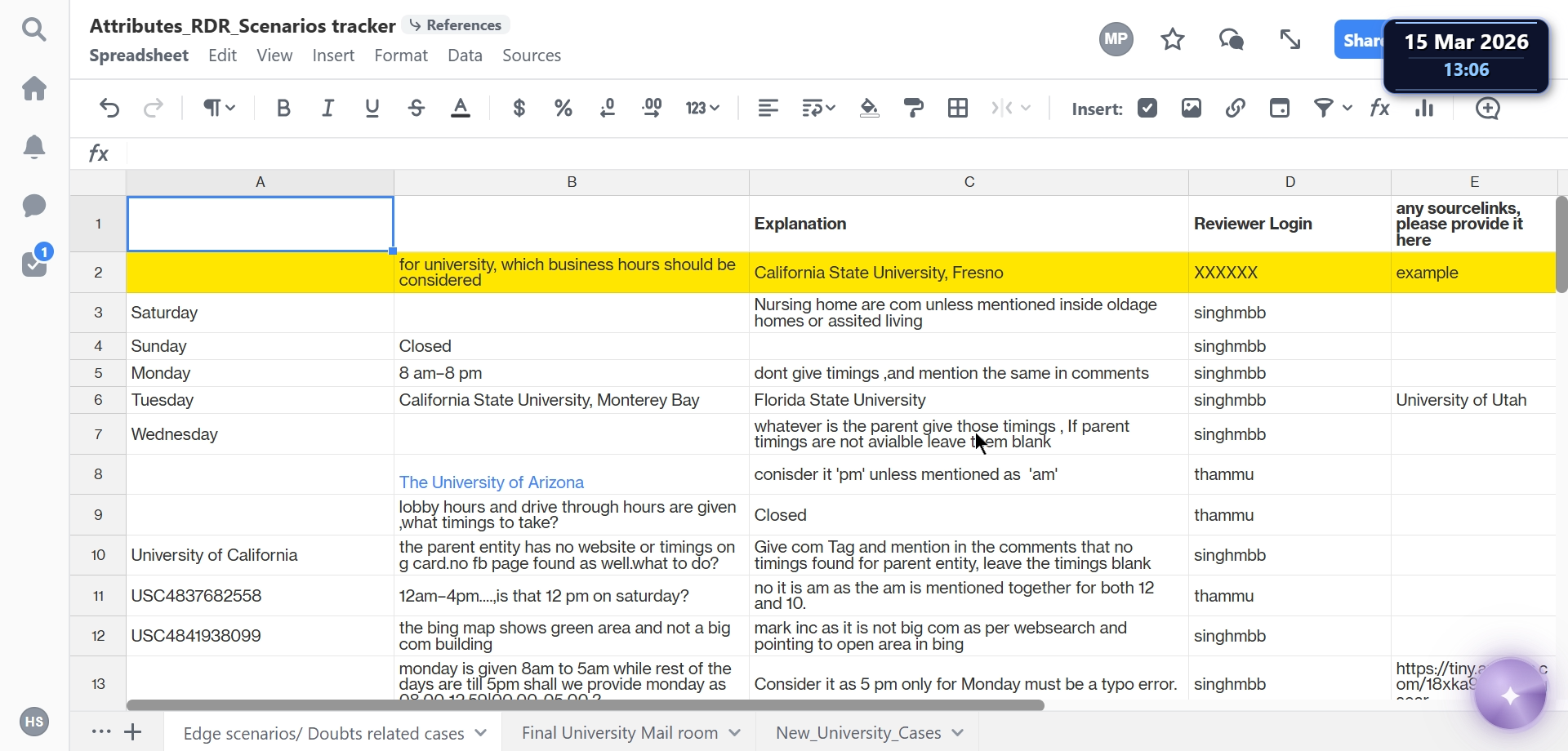The width and height of the screenshot is (1568, 751).
Task: Add a new sheet
Action: 133,731
